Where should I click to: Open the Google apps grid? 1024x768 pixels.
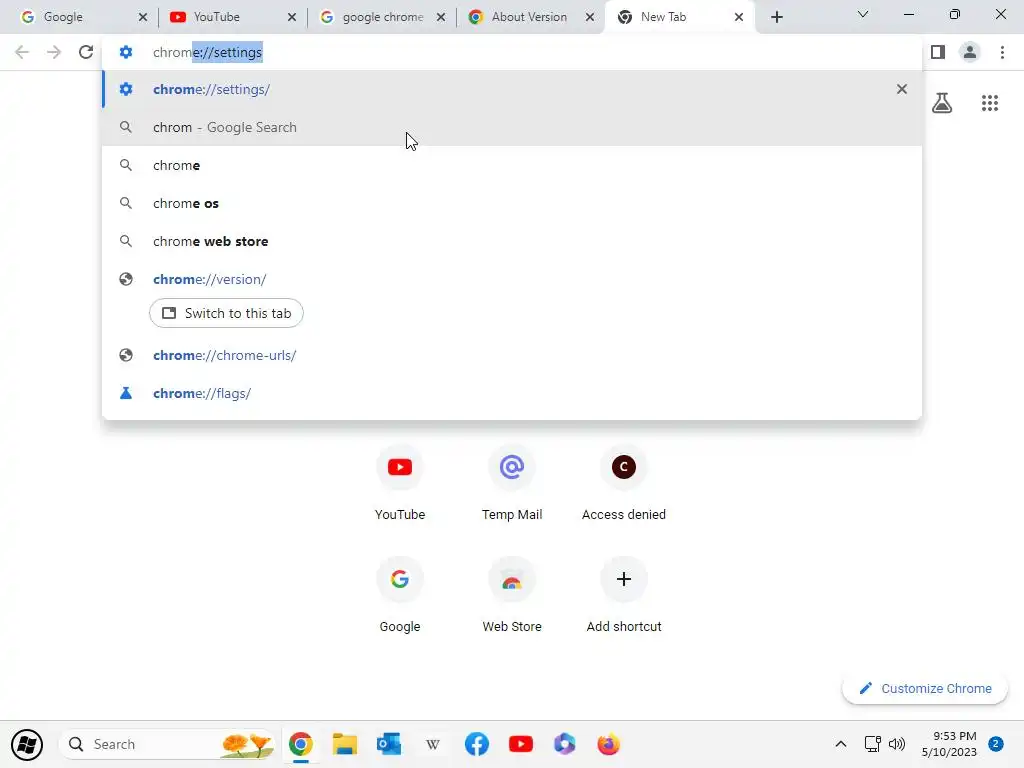[x=989, y=103]
